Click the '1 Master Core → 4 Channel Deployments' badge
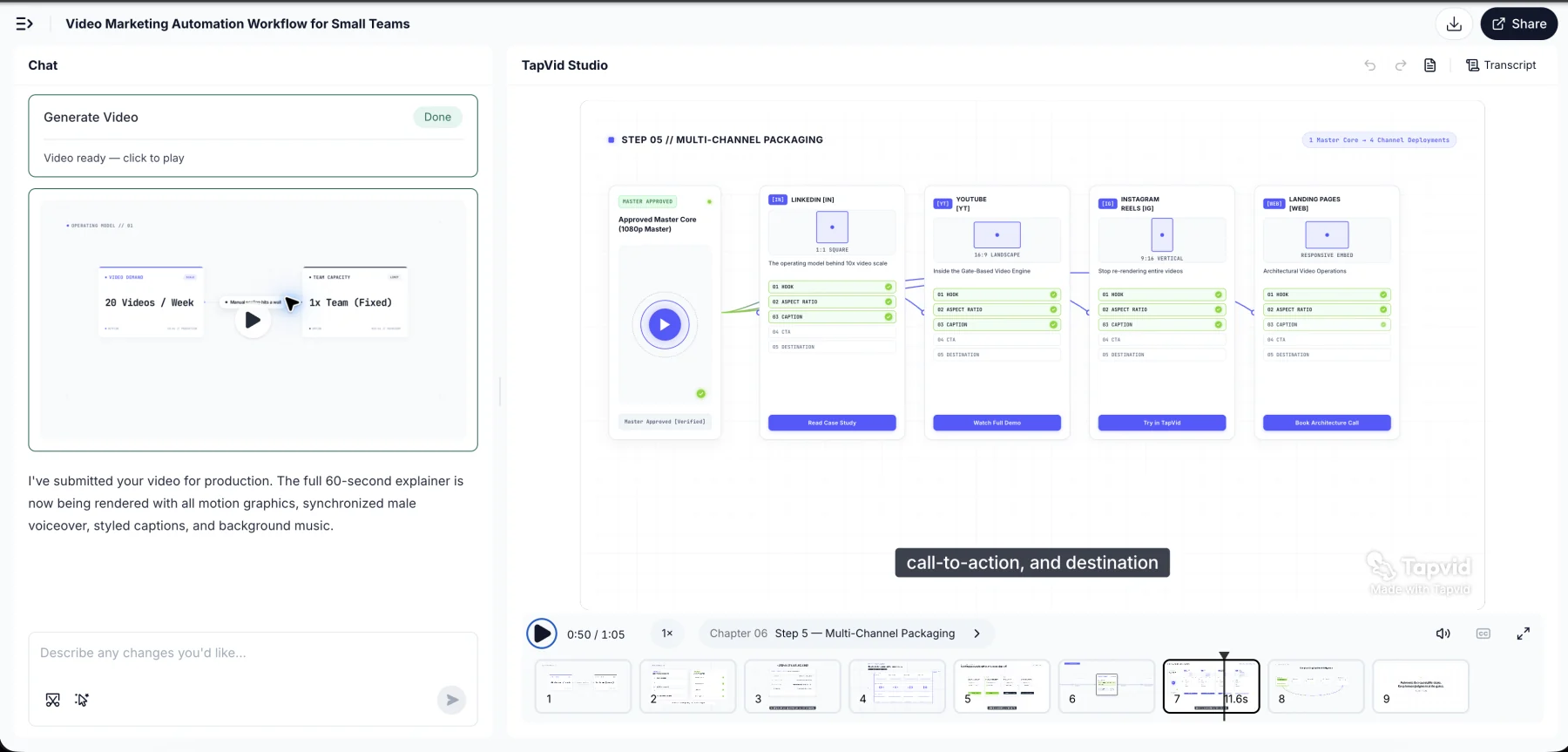This screenshot has height=752, width=1568. [x=1379, y=140]
